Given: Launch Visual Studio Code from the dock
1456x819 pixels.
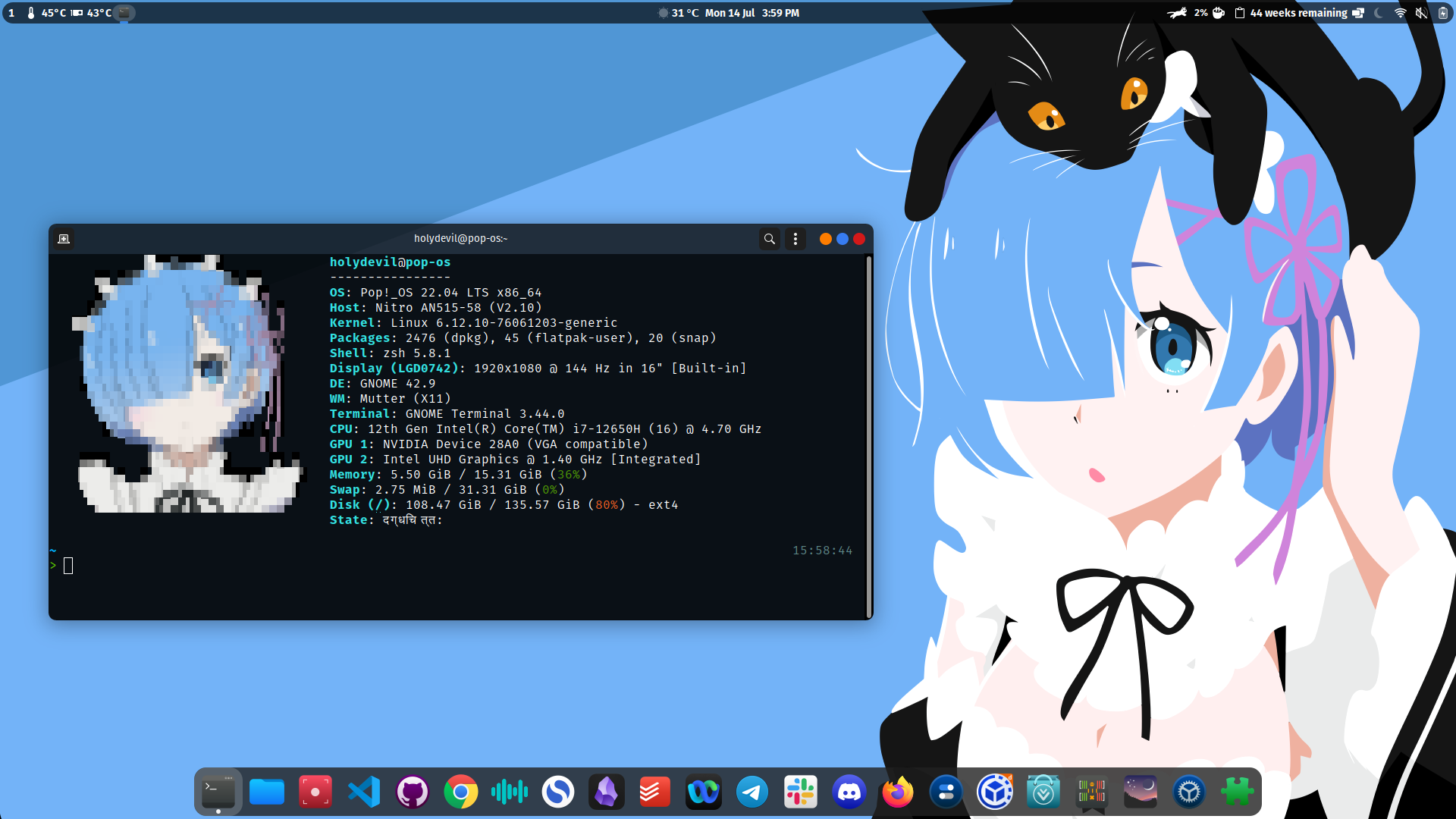Looking at the screenshot, I should point(364,792).
